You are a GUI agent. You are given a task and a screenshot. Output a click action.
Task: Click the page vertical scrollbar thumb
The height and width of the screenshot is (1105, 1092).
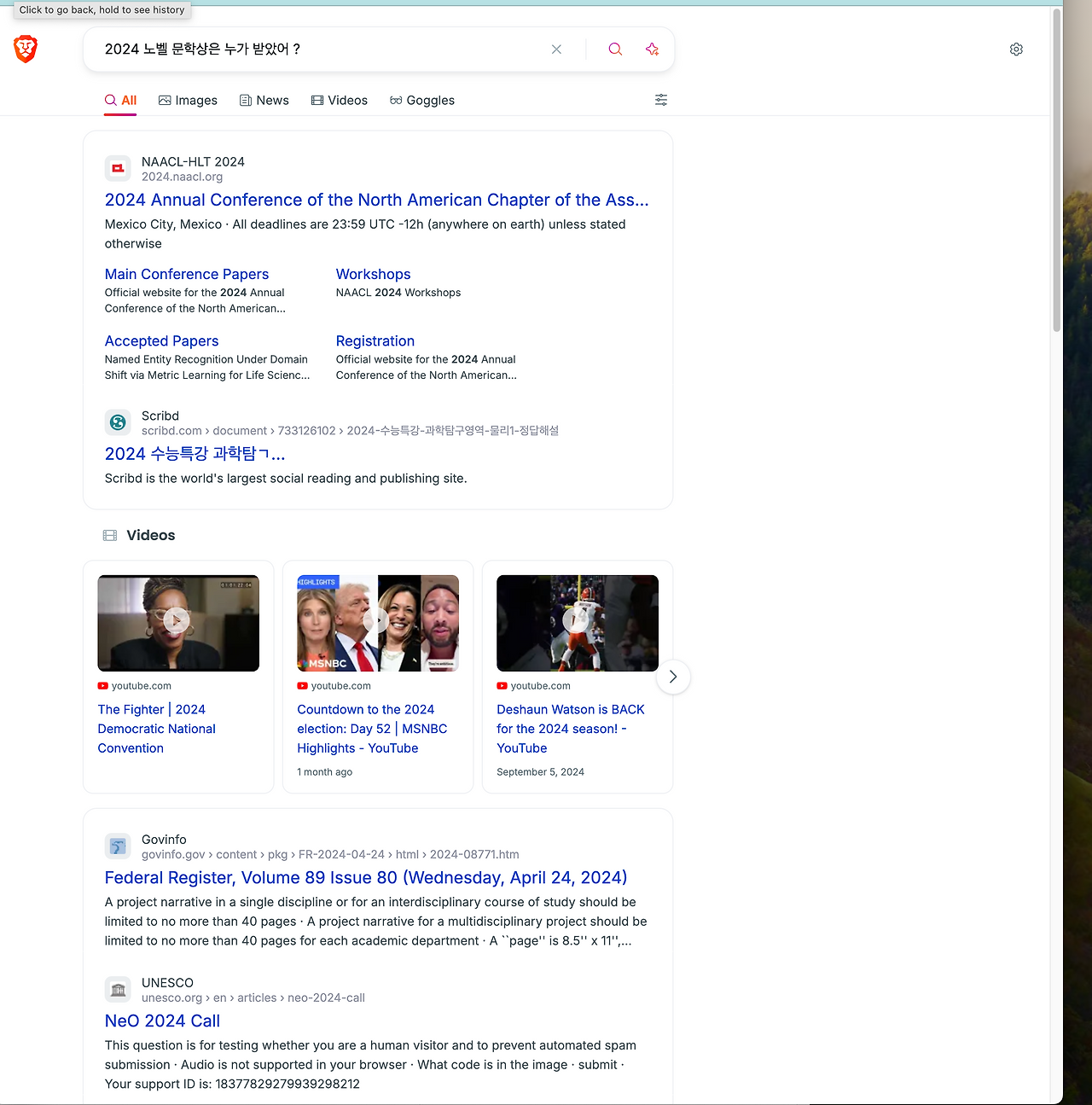1057,171
